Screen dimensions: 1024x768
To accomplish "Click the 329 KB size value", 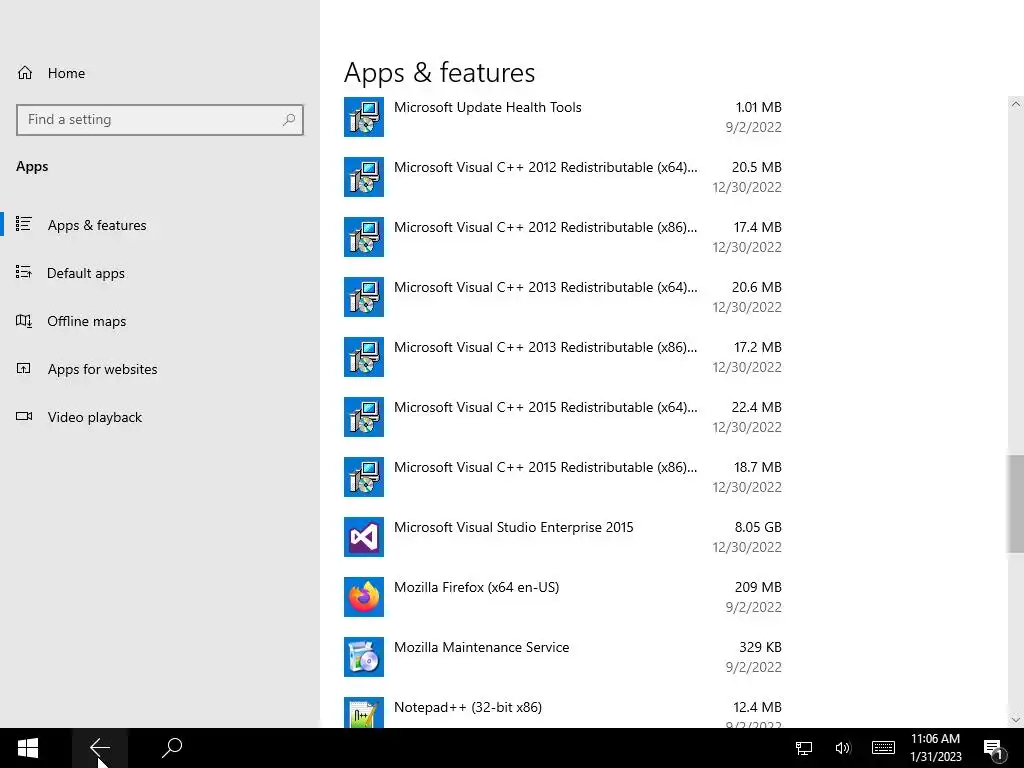I will (760, 647).
